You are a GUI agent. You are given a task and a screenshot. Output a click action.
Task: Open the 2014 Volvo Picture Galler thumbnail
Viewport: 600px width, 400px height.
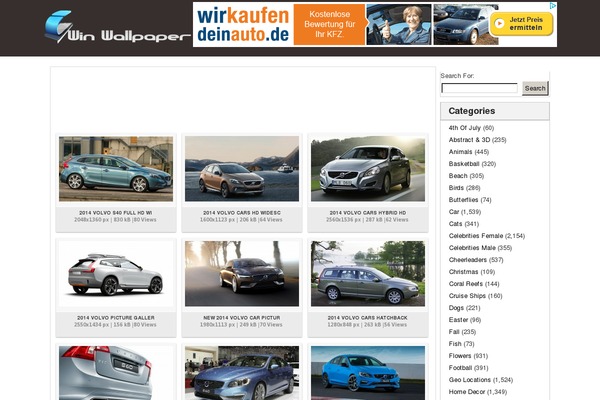pos(116,274)
